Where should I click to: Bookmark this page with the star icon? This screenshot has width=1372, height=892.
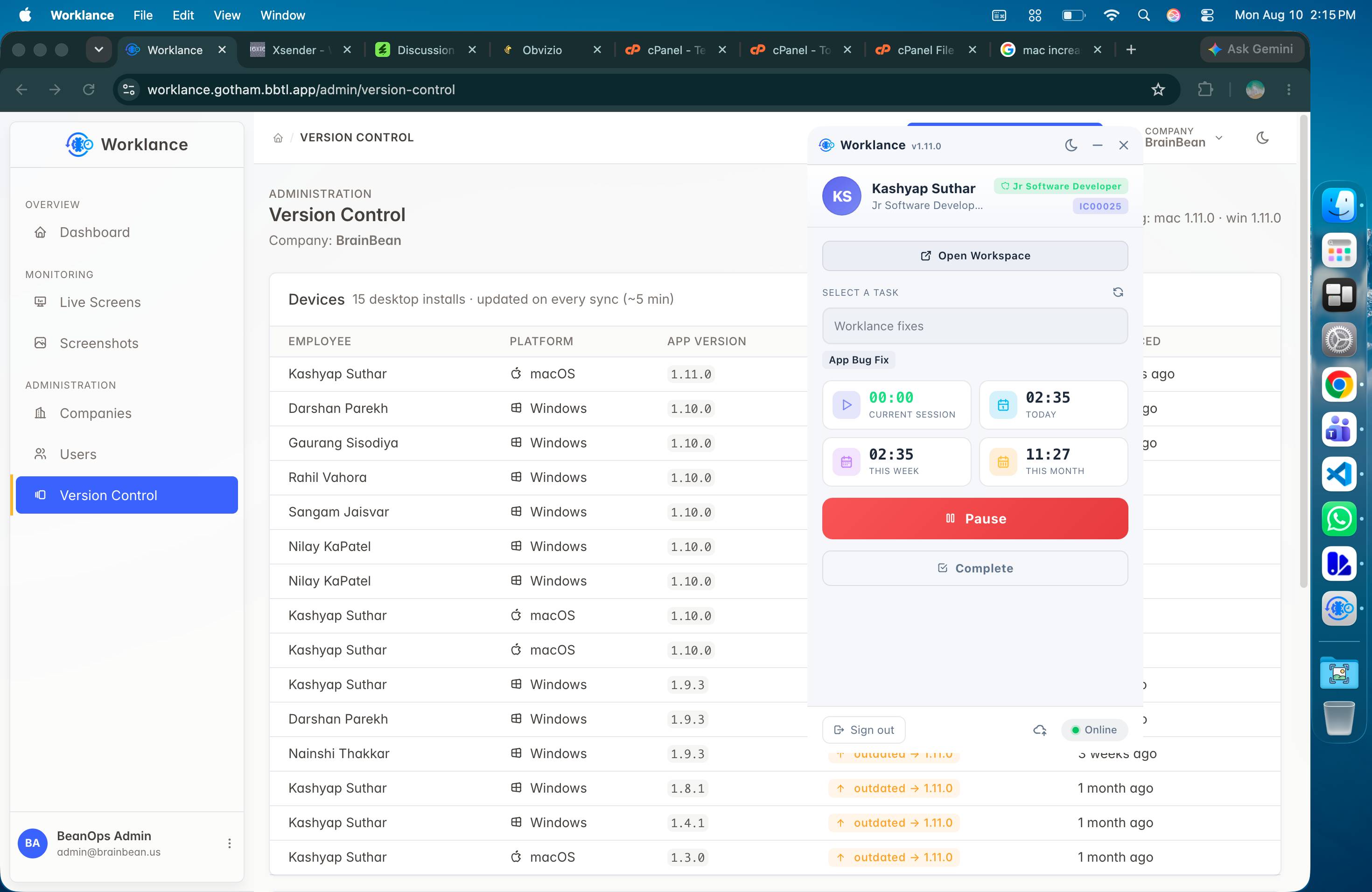1157,89
